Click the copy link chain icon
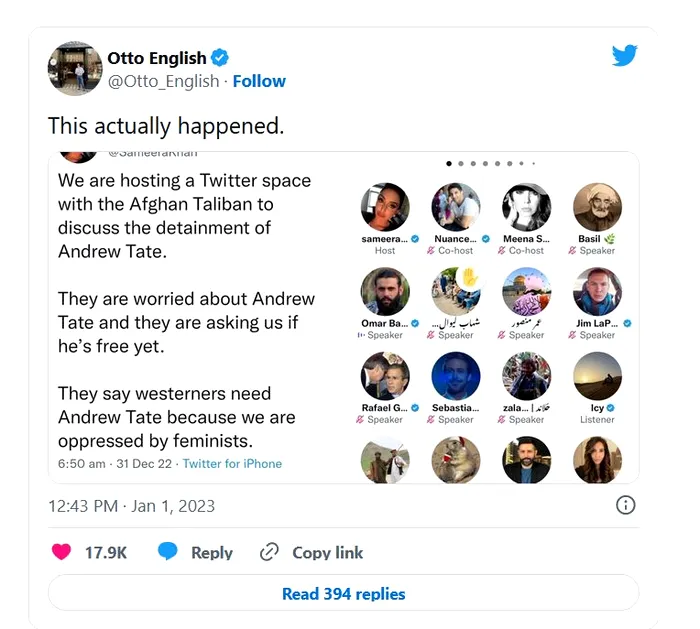The image size is (700, 629). [x=268, y=552]
